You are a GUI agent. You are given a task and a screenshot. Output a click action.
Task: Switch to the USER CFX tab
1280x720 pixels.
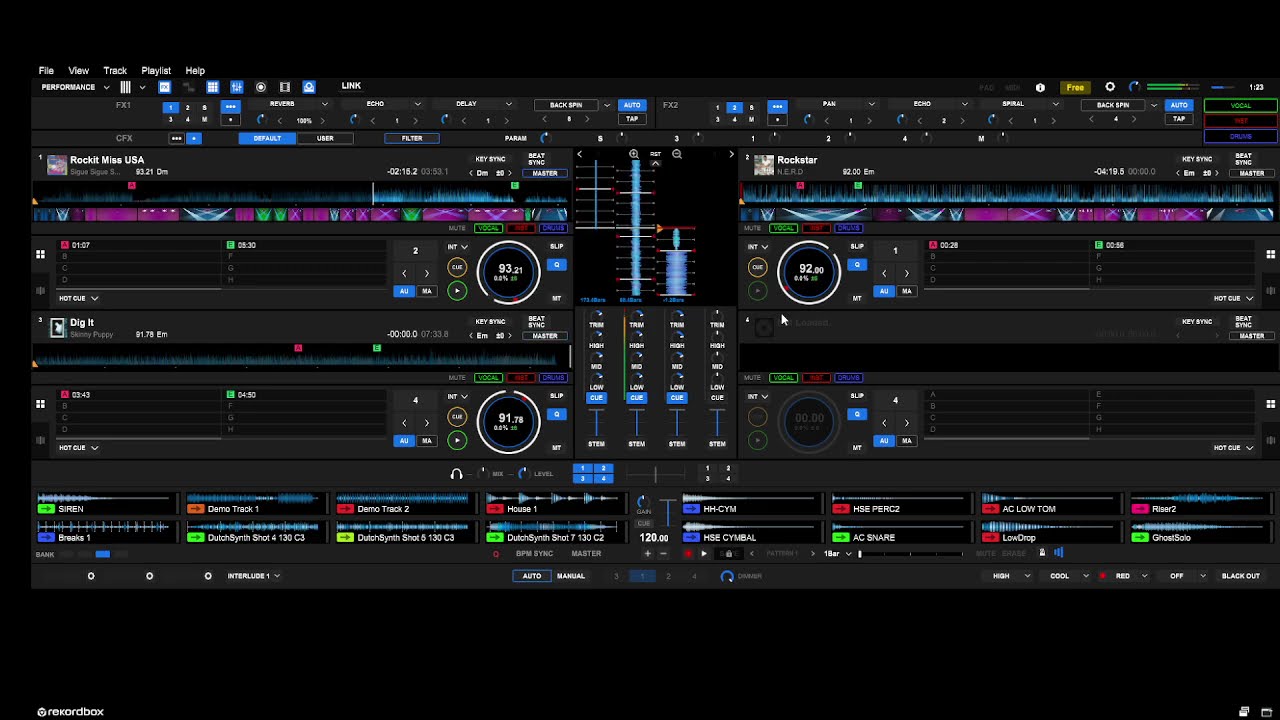(325, 138)
